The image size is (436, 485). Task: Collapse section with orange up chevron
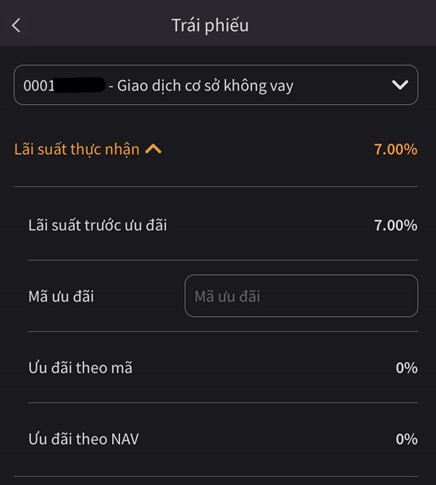[x=153, y=149]
